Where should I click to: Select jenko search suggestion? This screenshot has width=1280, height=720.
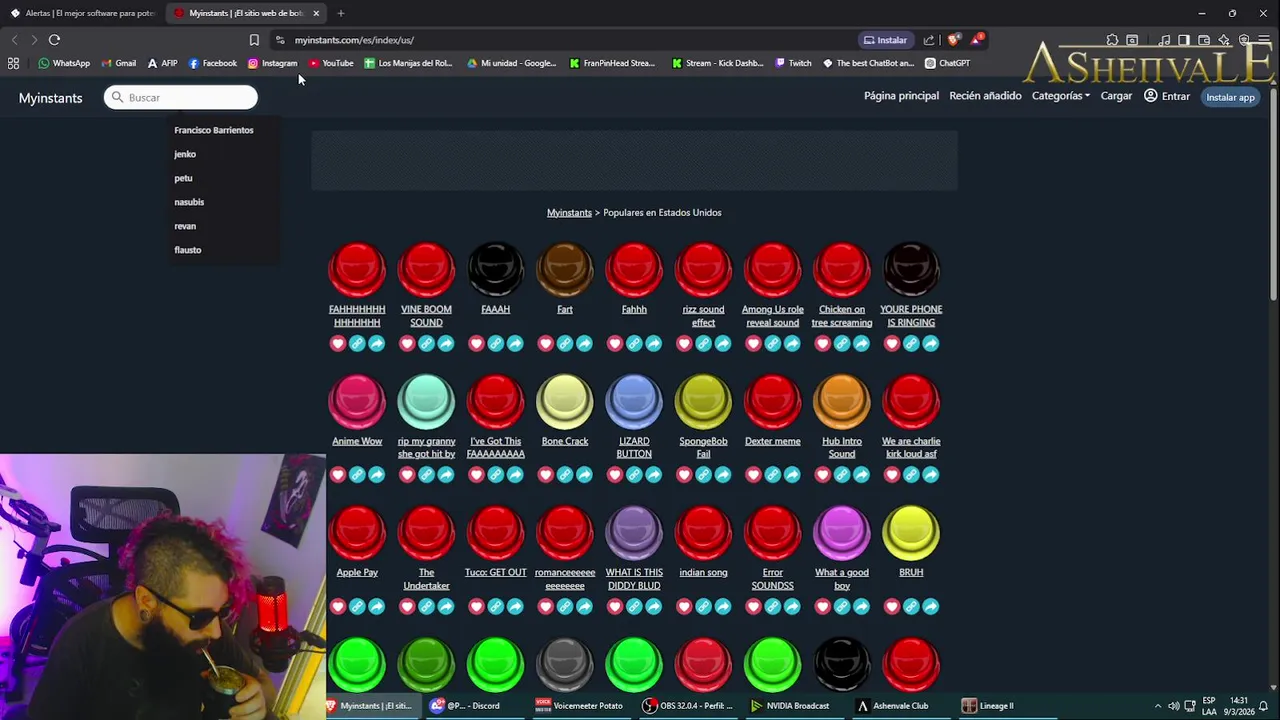pyautogui.click(x=185, y=154)
